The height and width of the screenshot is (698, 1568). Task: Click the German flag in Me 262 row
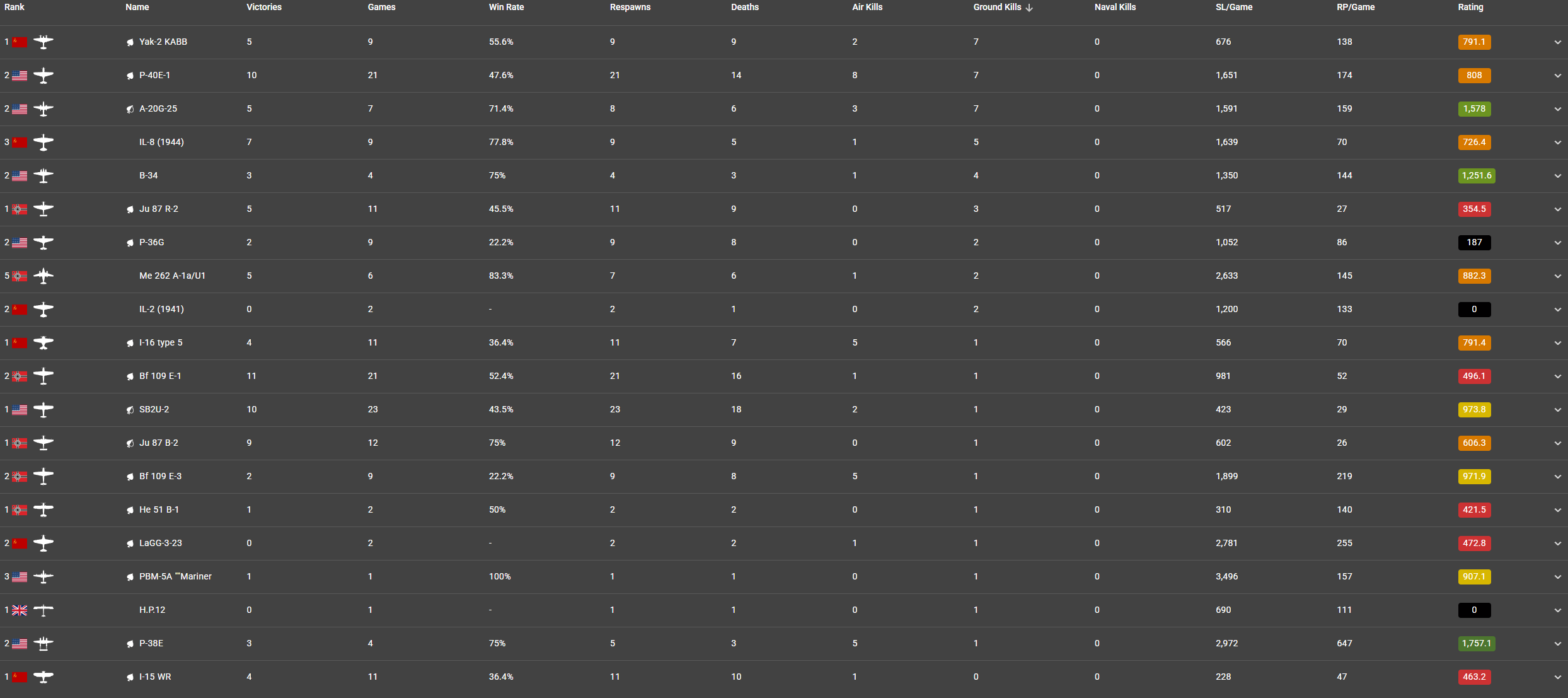[x=20, y=276]
